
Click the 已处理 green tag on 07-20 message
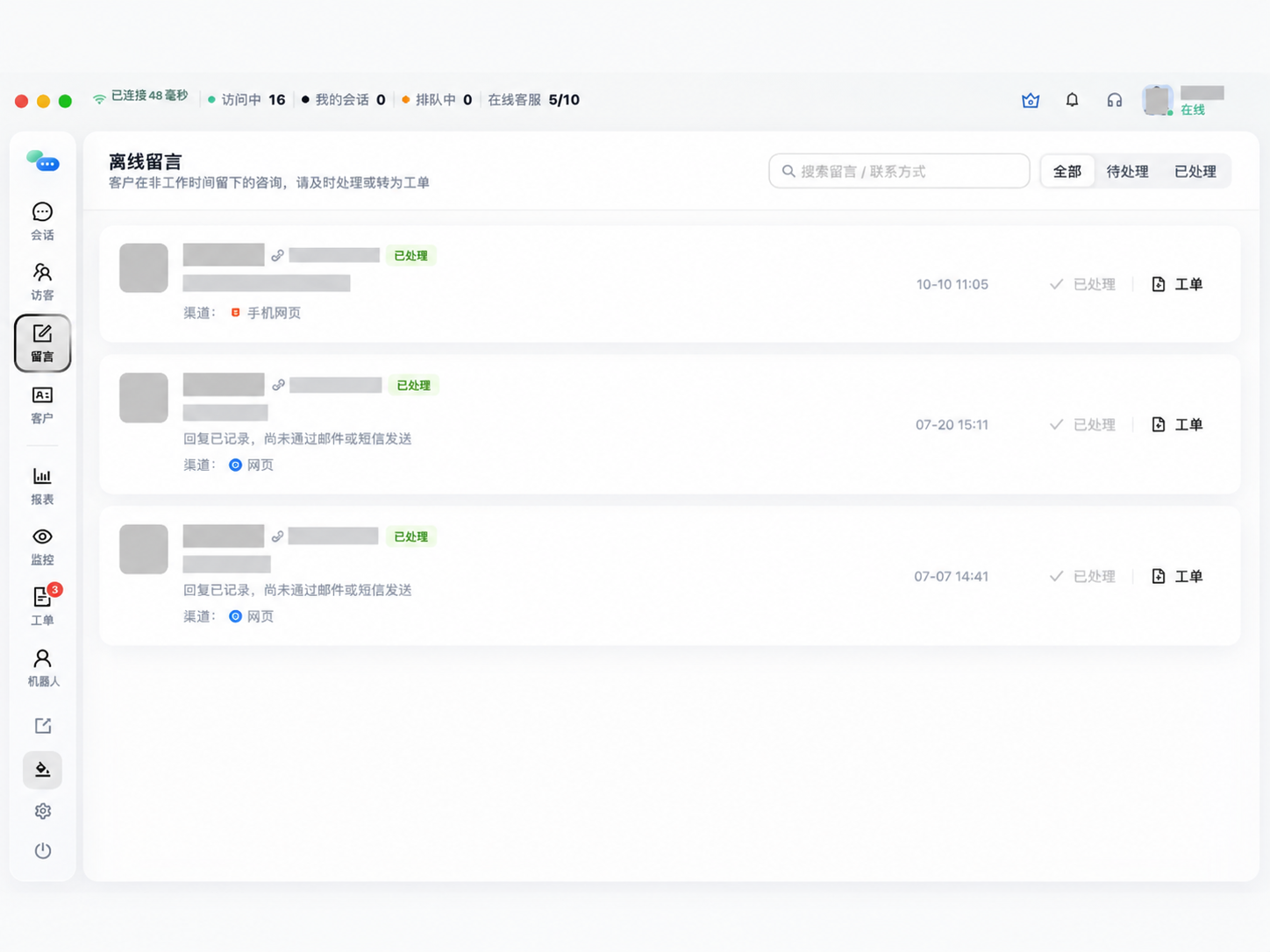[414, 385]
